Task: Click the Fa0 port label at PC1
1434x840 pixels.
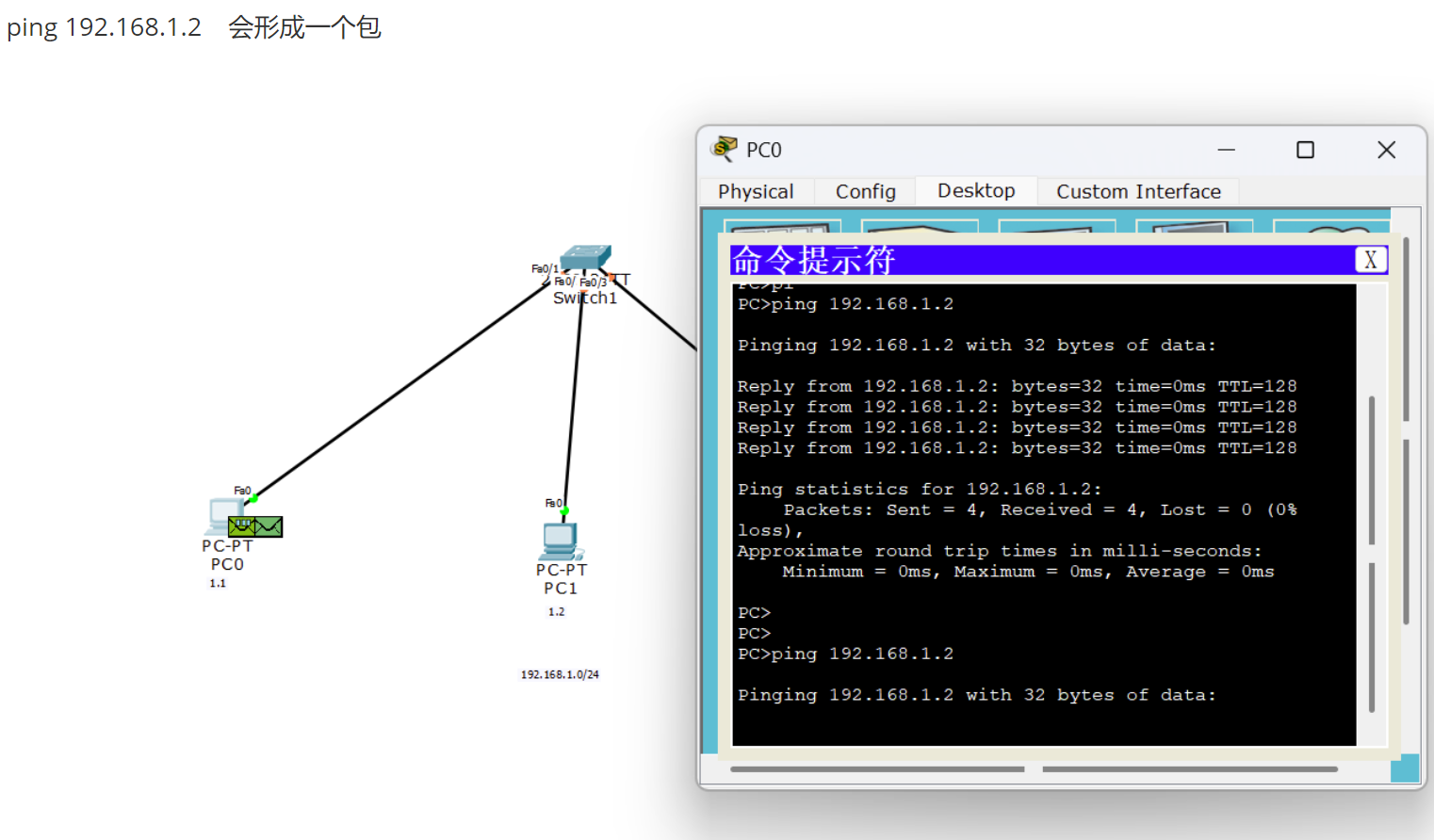Action: pos(553,503)
